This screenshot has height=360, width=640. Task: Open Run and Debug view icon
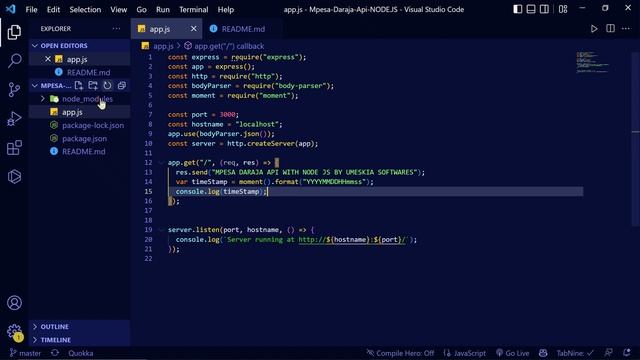coord(14,119)
